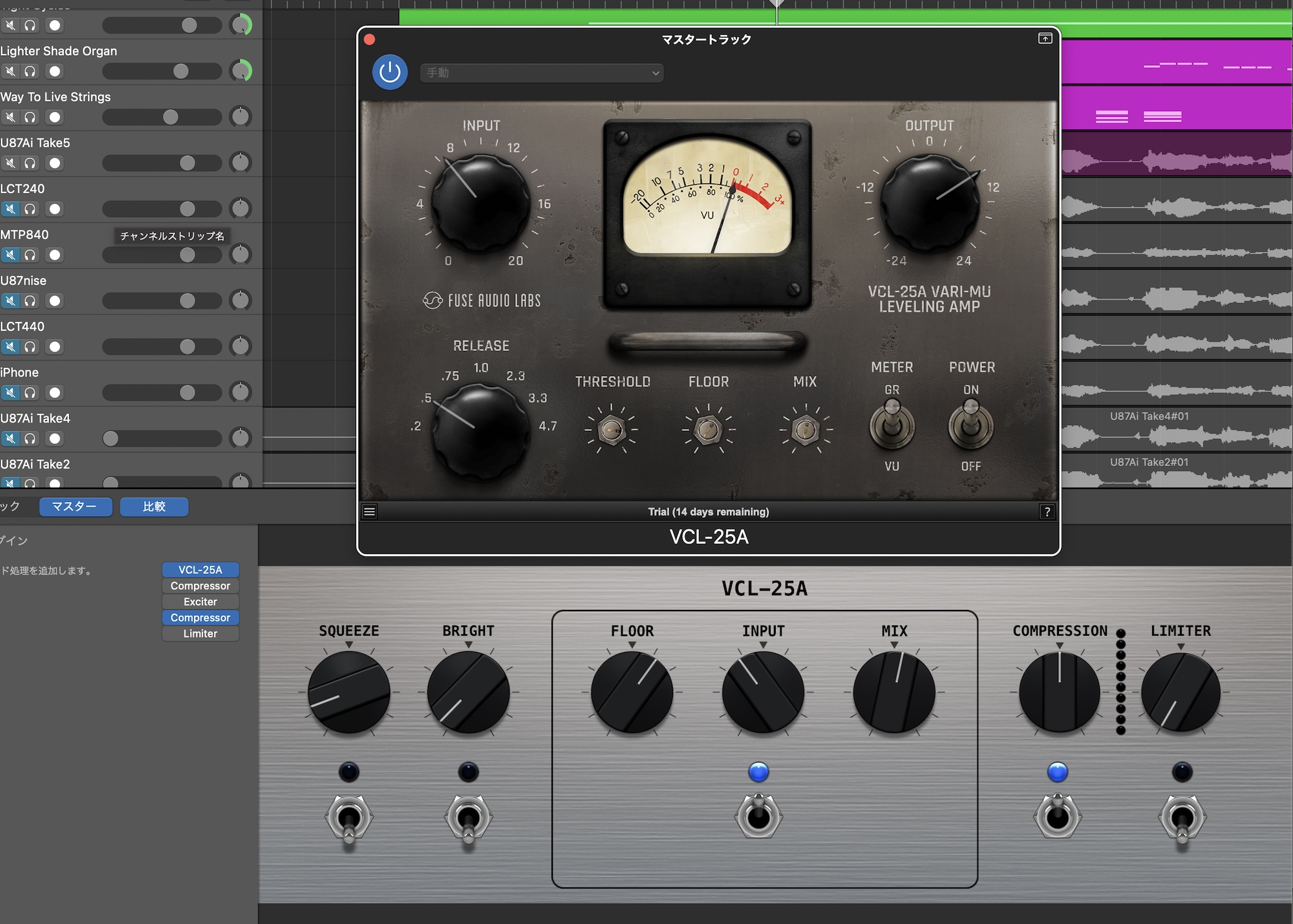Adjust the Lighter Shade Organ volume slider

point(162,71)
